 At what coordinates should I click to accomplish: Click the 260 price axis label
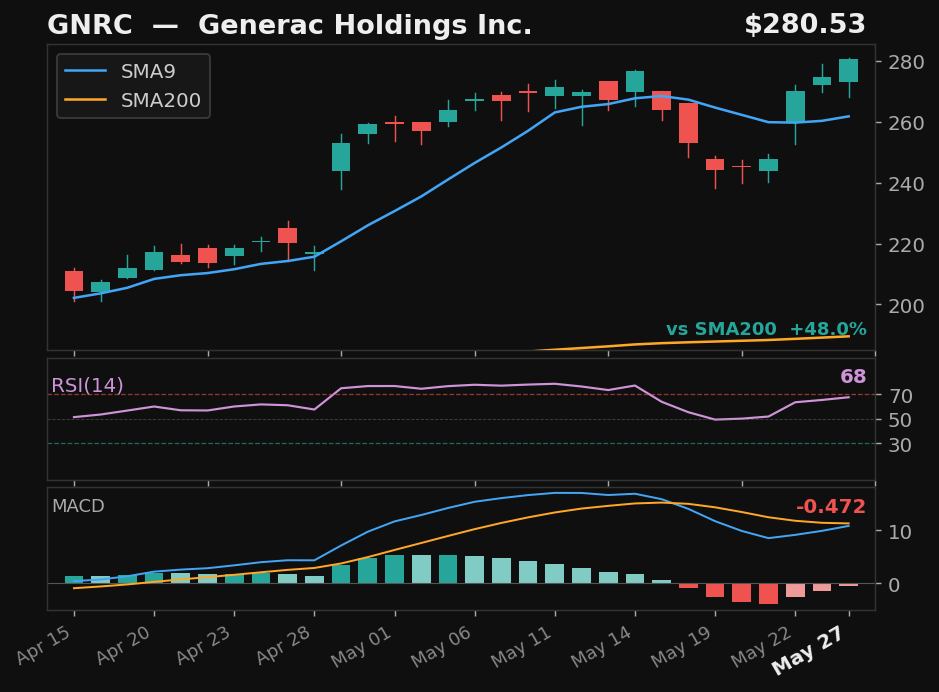(905, 123)
